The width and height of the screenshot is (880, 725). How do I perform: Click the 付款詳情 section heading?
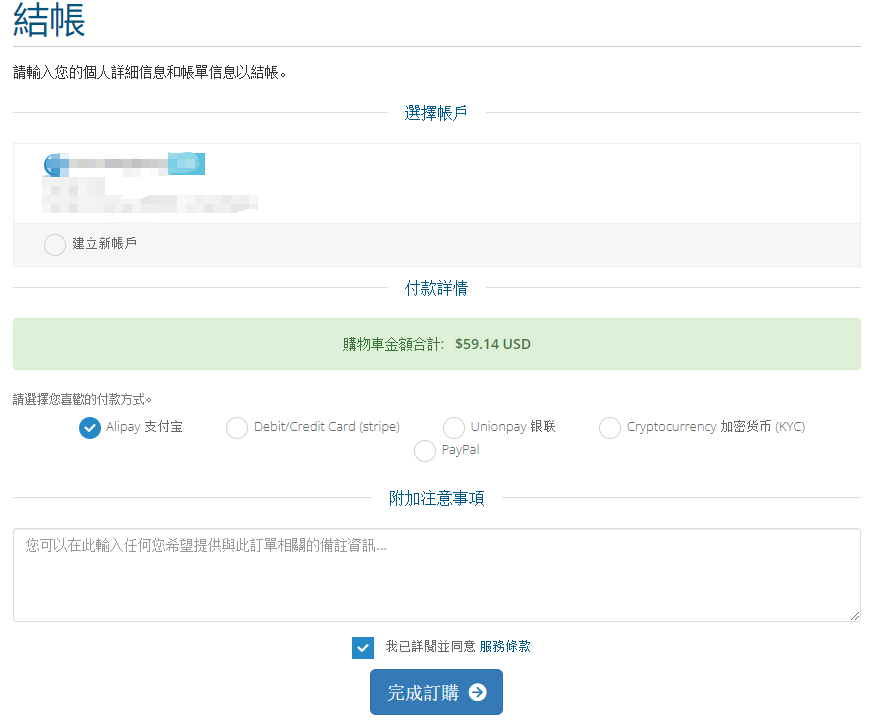point(436,288)
